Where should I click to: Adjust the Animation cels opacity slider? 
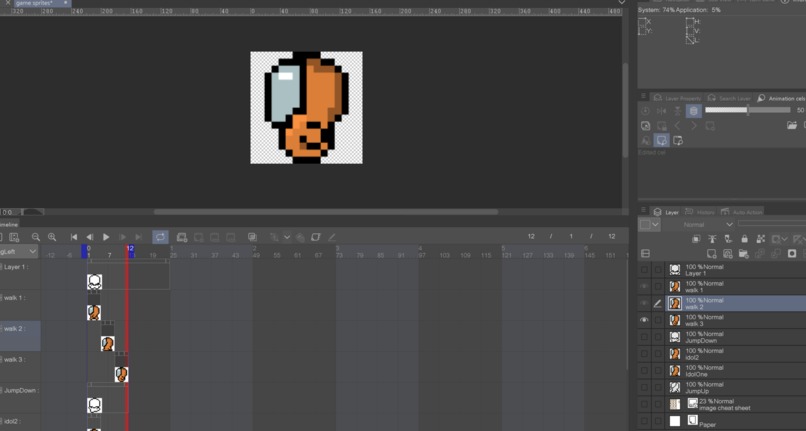(x=747, y=110)
